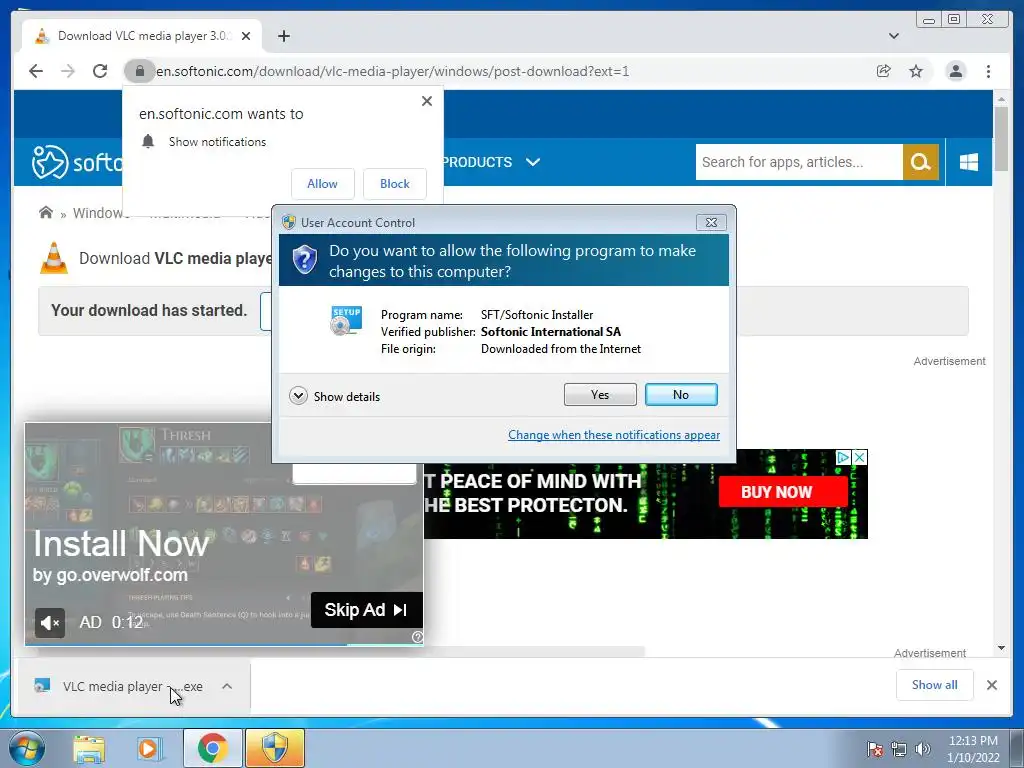Click the UAC shield question icon
Image resolution: width=1024 pixels, height=768 pixels.
click(x=304, y=260)
